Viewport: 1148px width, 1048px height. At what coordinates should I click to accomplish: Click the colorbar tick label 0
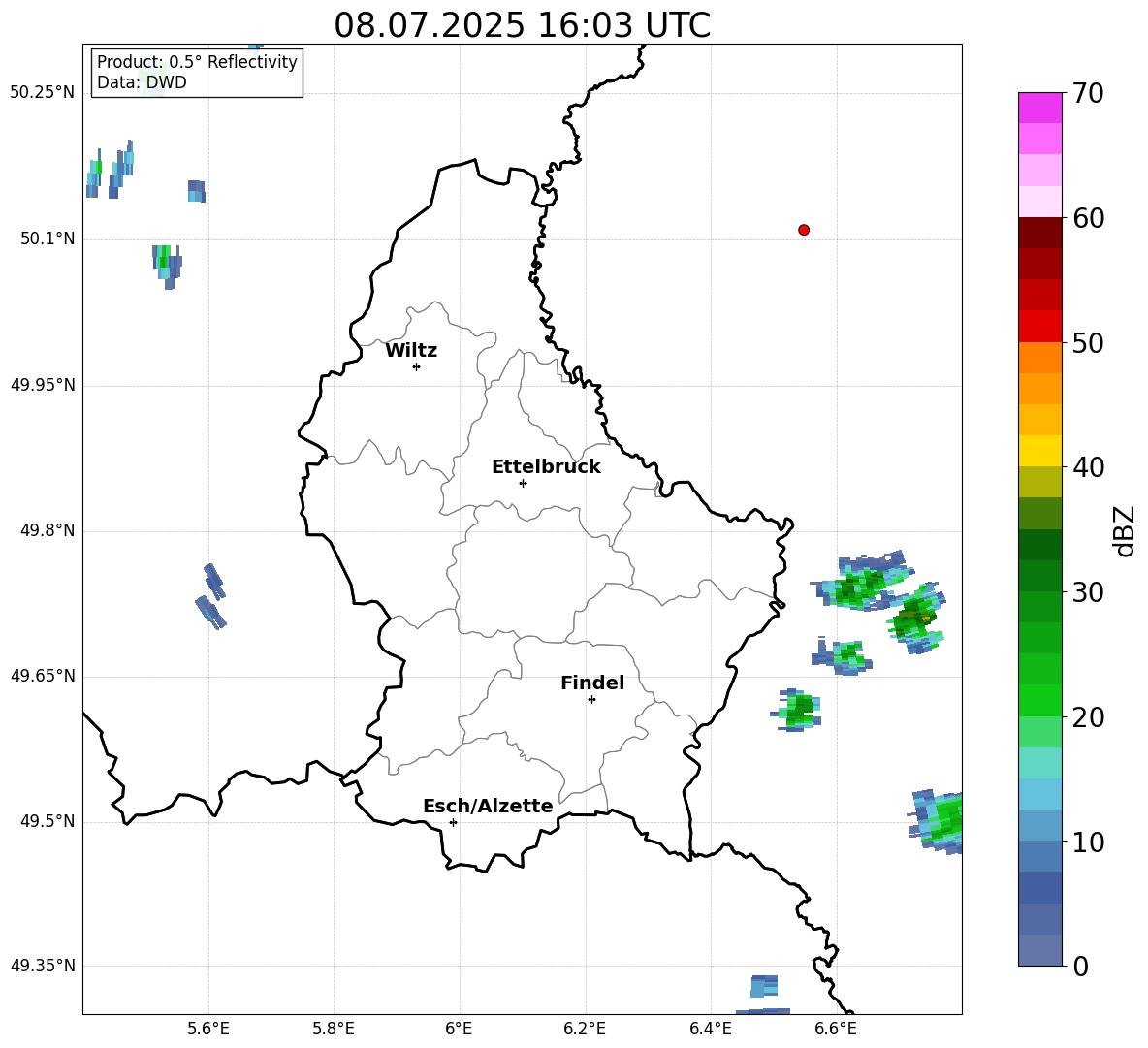point(1080,966)
